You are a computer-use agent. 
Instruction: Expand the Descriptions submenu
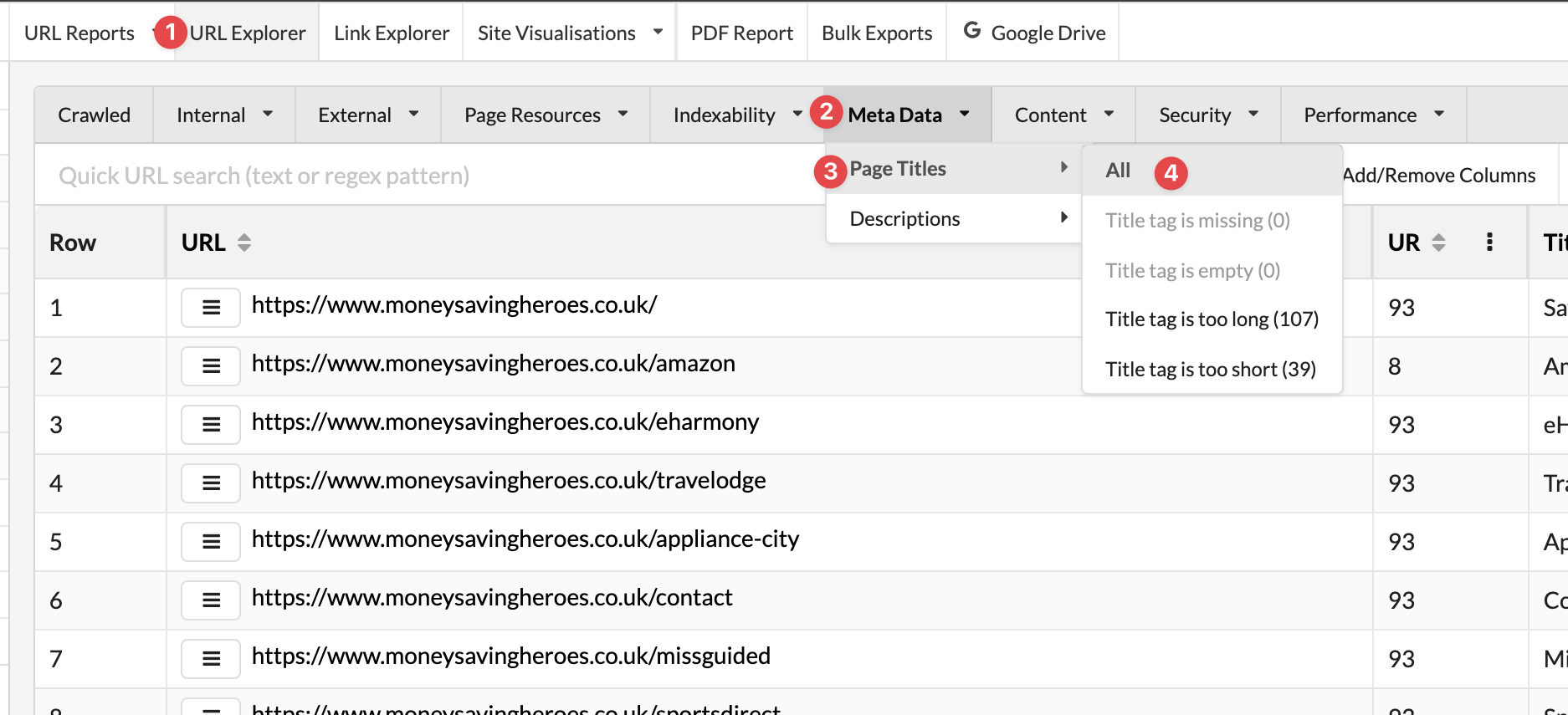[x=954, y=219]
